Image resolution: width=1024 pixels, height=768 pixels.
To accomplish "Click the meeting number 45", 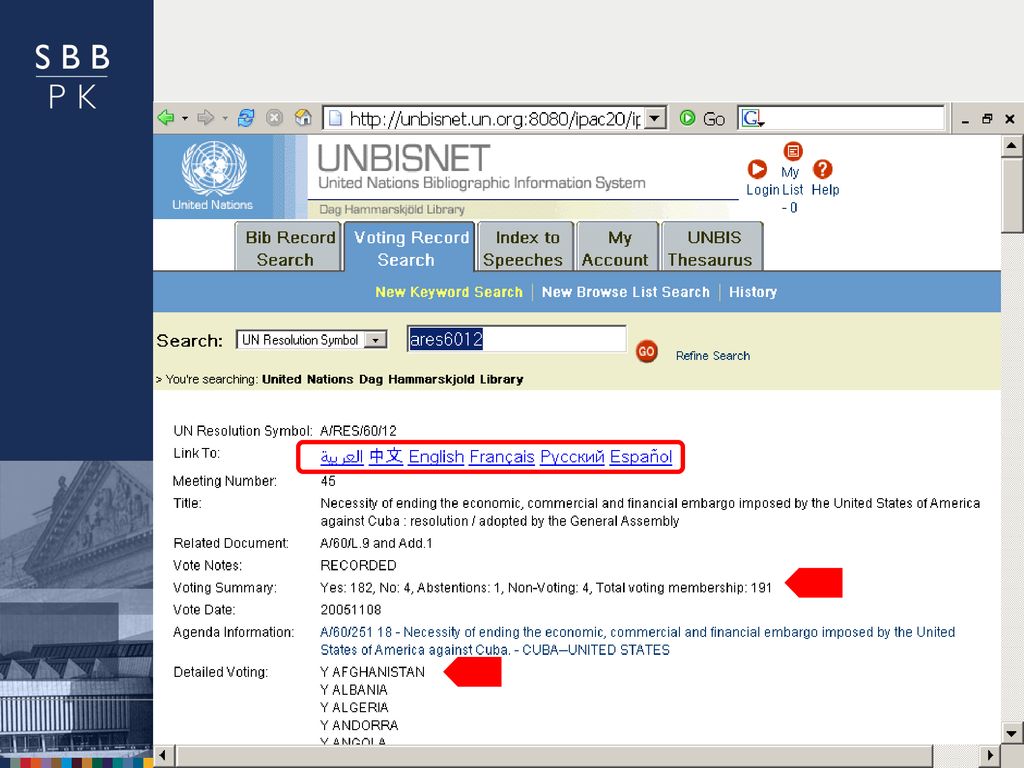I will (328, 481).
